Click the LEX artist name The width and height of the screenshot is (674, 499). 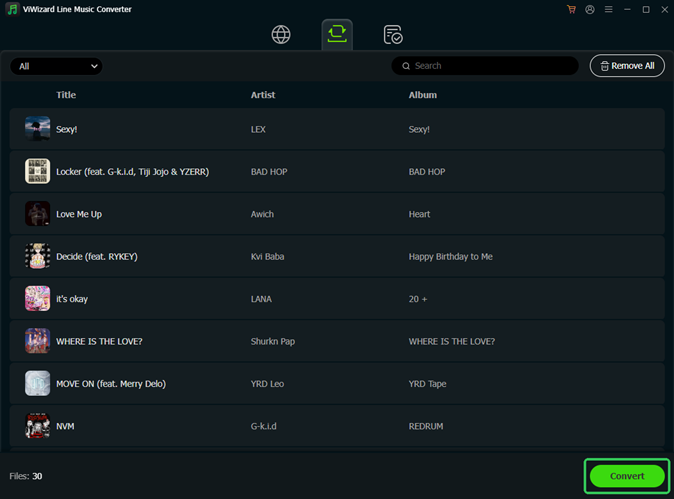(x=258, y=129)
